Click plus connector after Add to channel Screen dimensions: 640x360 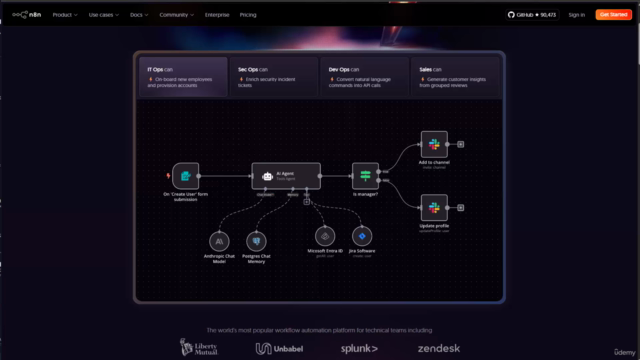click(460, 144)
